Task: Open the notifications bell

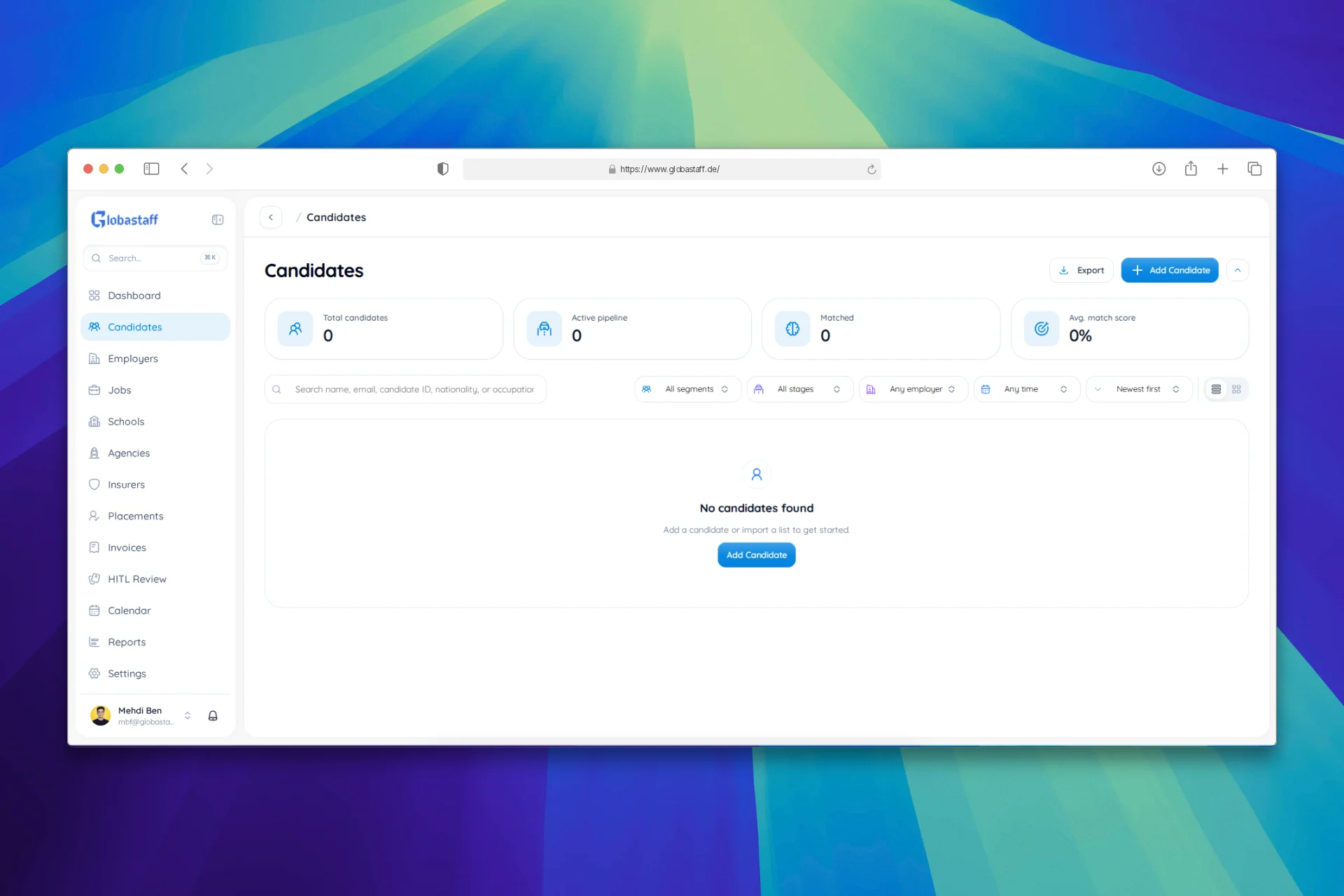Action: [x=213, y=715]
